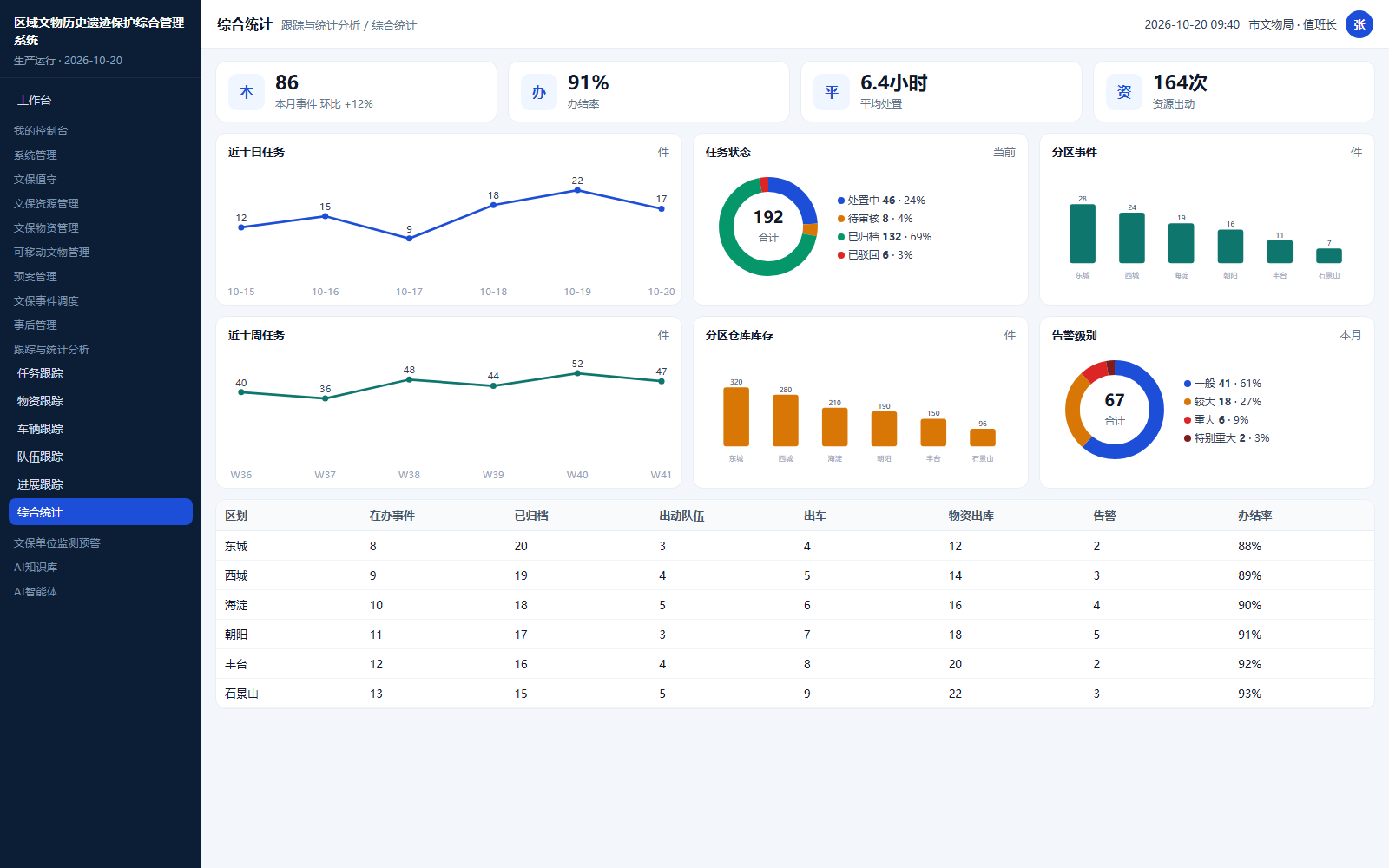
Task: Click the 西城 bar in 分区仓库库存 chart
Action: 786,420
